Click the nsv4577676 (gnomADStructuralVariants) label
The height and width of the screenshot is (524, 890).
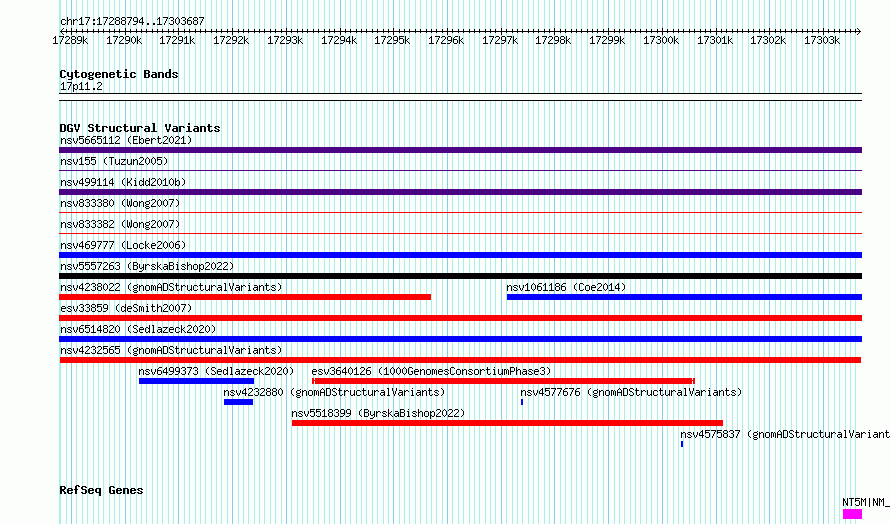(x=631, y=392)
